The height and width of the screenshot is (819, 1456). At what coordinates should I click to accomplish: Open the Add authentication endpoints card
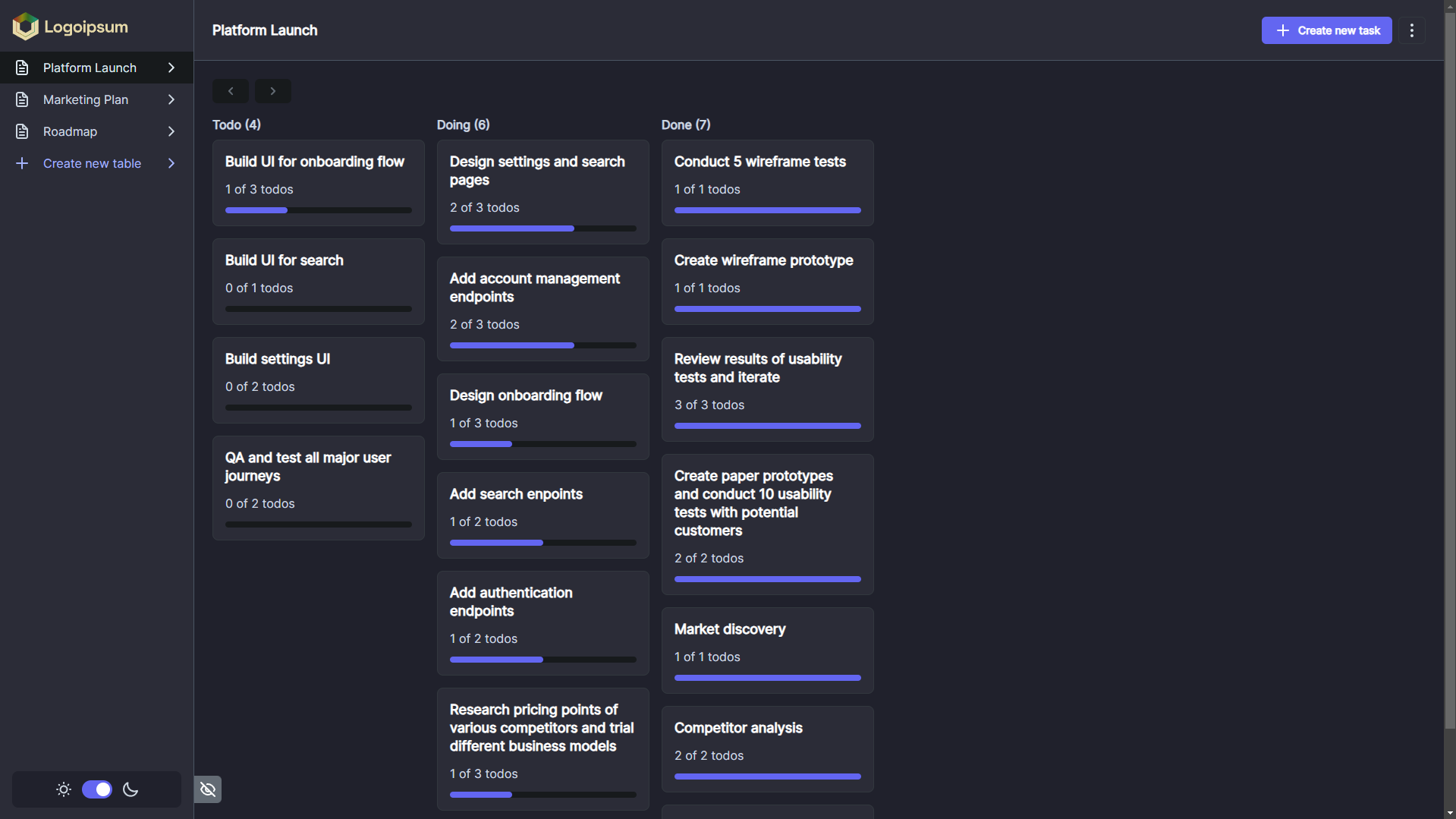click(x=543, y=623)
